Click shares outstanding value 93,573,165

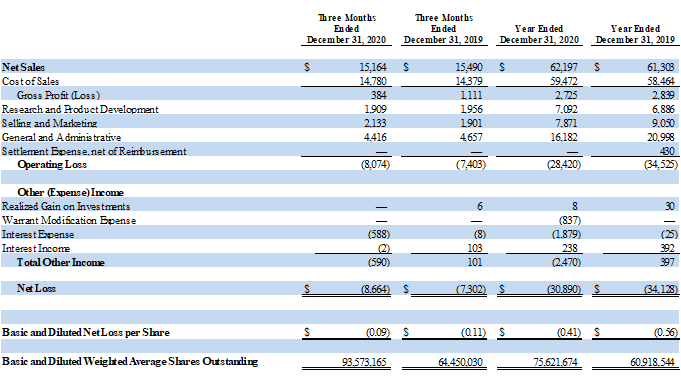(364, 362)
